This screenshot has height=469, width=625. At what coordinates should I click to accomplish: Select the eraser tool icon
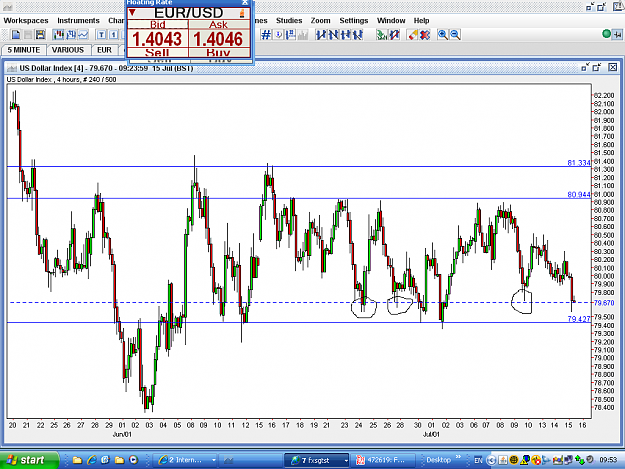(413, 35)
